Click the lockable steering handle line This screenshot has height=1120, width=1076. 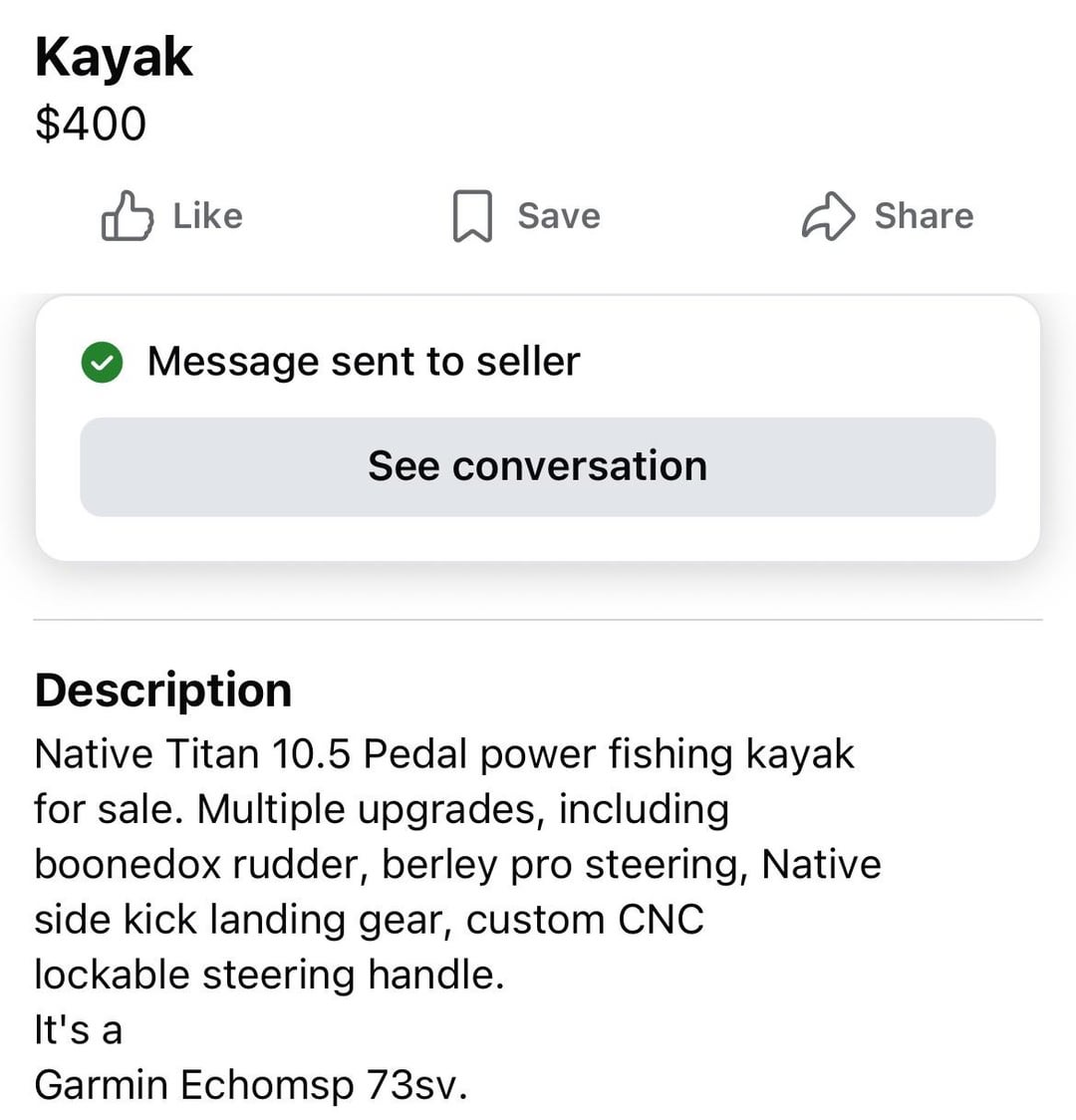pos(269,974)
